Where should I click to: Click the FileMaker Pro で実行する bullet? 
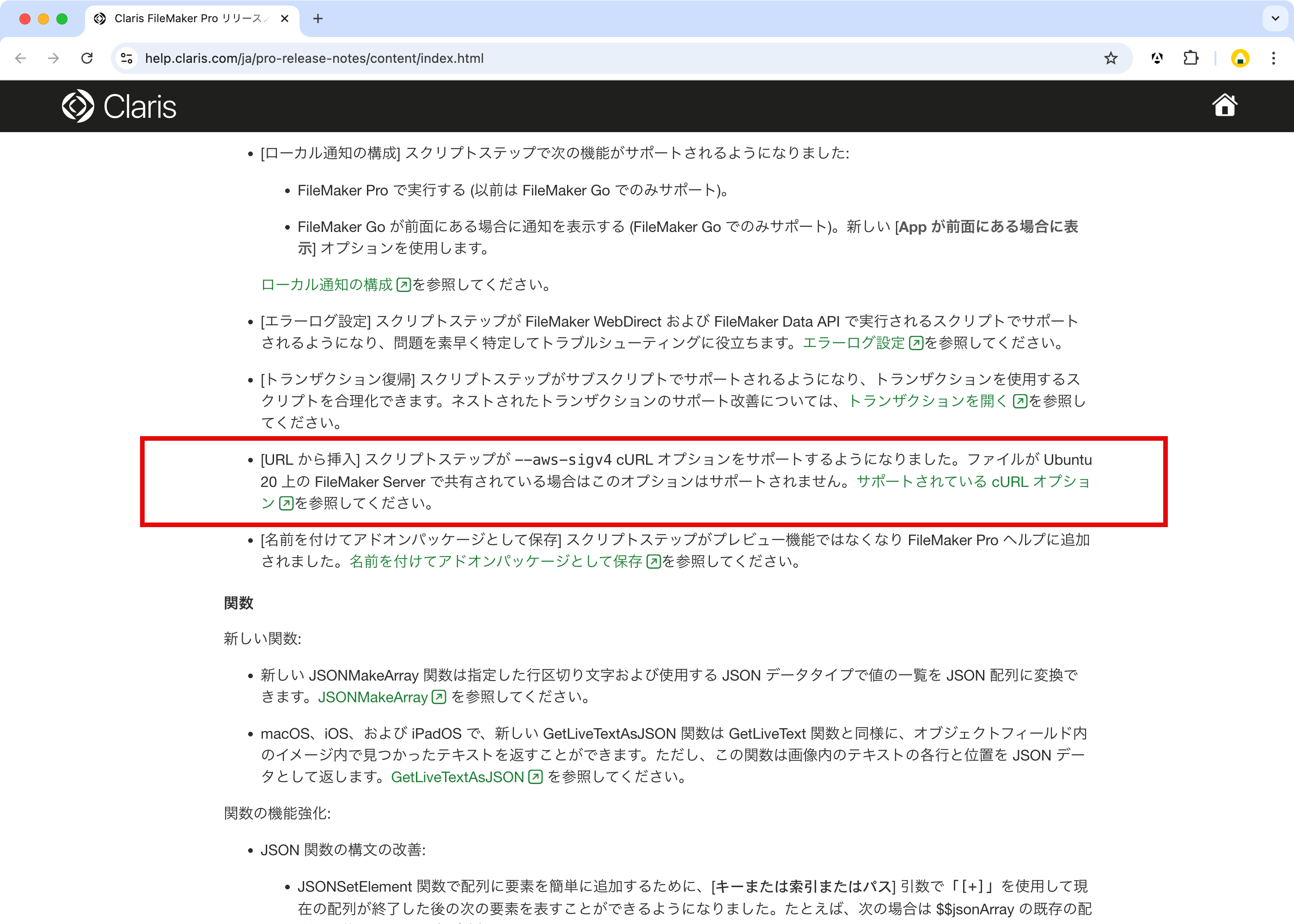tap(513, 191)
